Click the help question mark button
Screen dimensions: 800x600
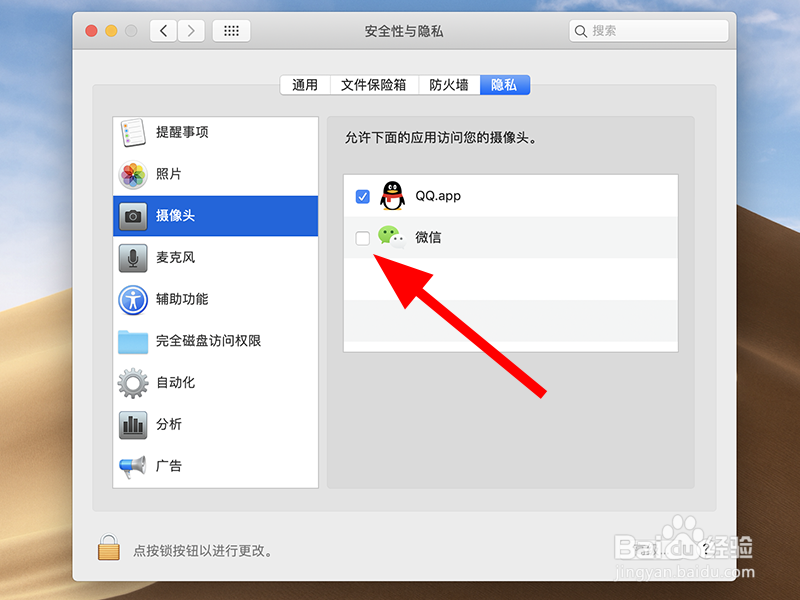pos(705,549)
